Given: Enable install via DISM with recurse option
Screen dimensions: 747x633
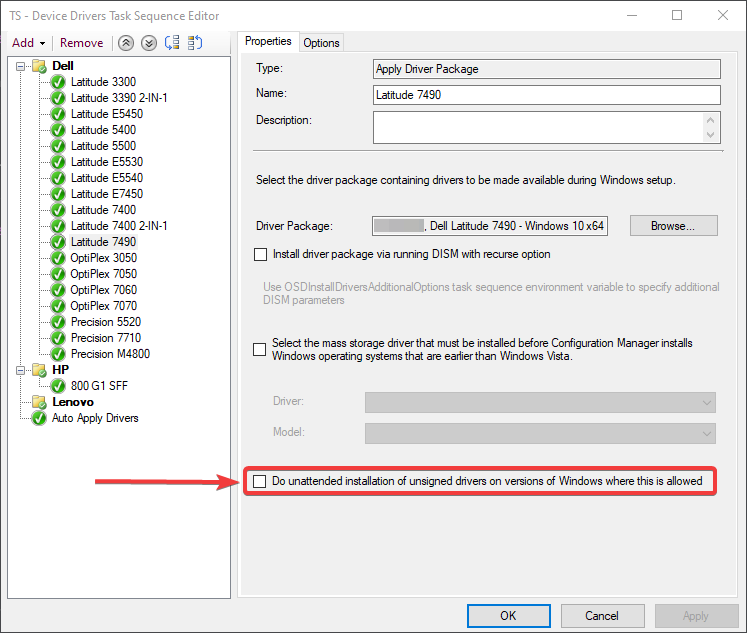Looking at the screenshot, I should point(261,254).
